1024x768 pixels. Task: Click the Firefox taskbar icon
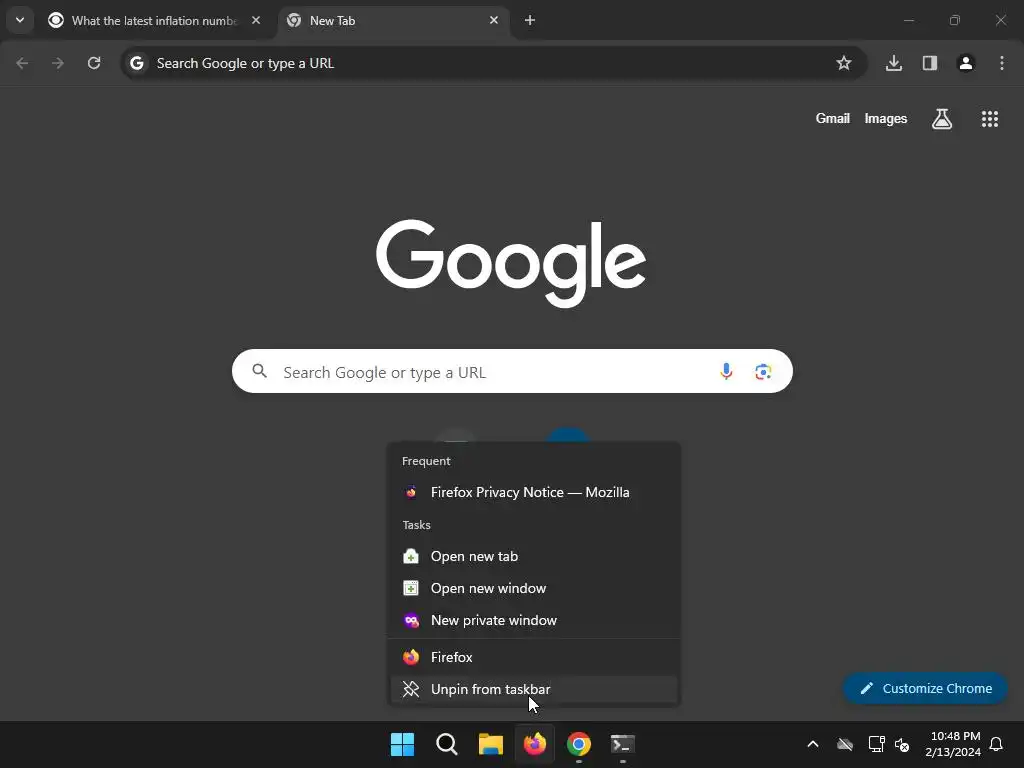535,744
